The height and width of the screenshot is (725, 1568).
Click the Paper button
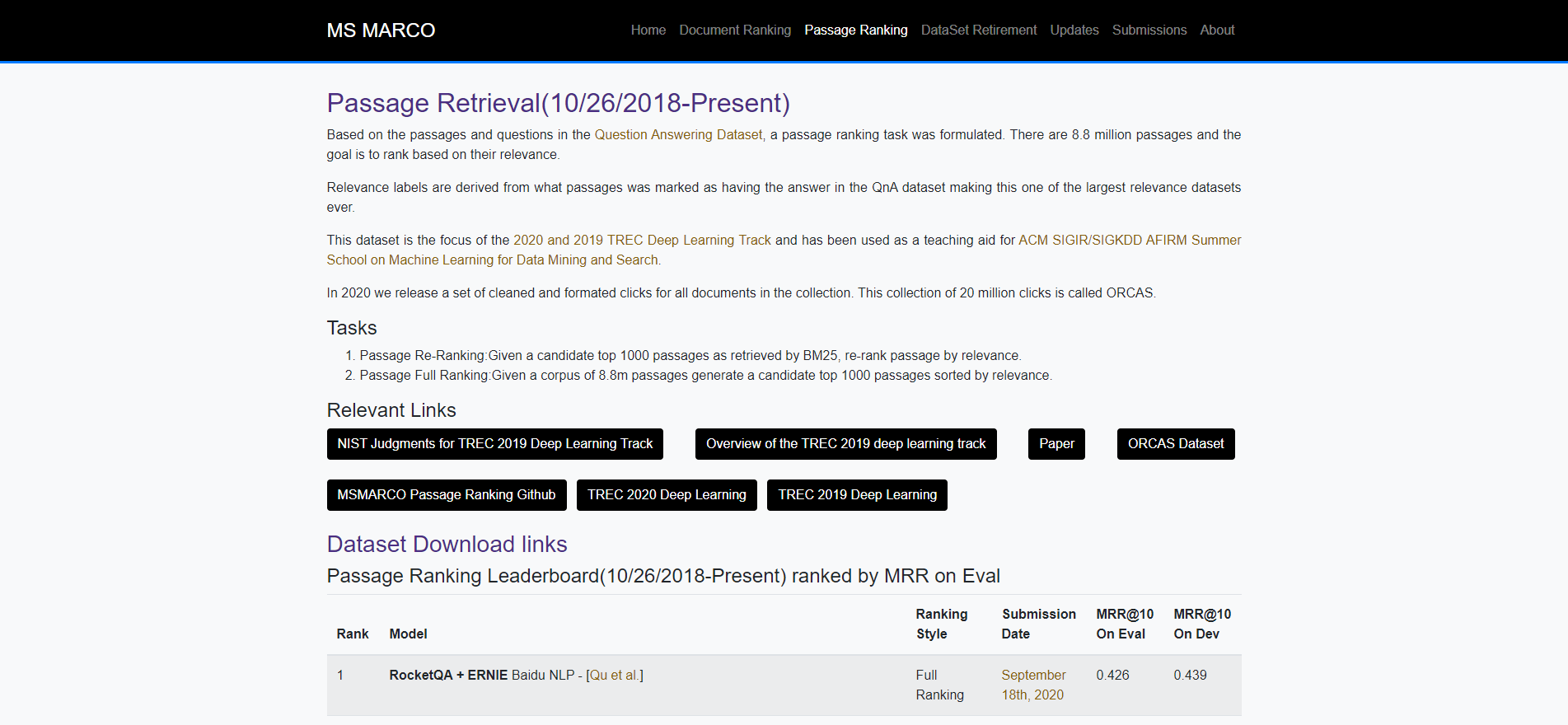point(1056,444)
